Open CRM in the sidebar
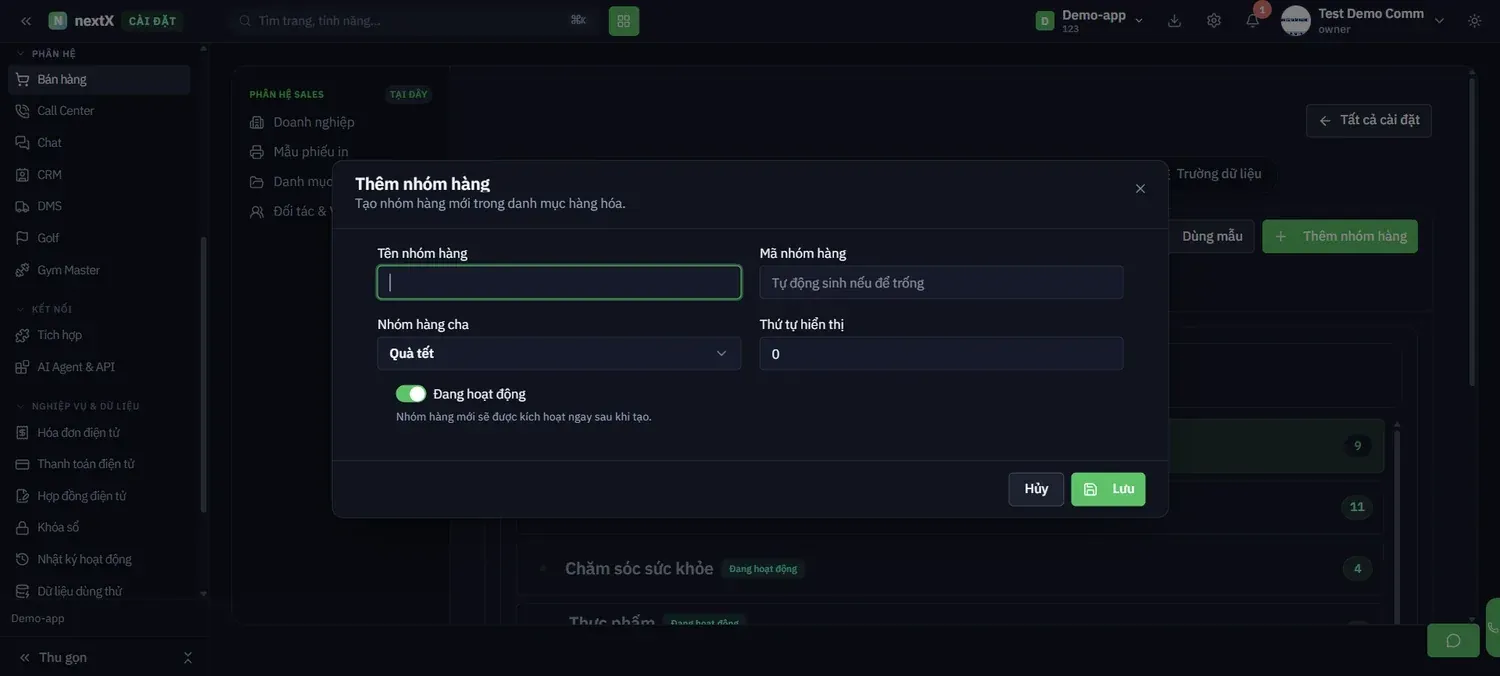Viewport: 1500px width, 676px height. pyautogui.click(x=99, y=175)
